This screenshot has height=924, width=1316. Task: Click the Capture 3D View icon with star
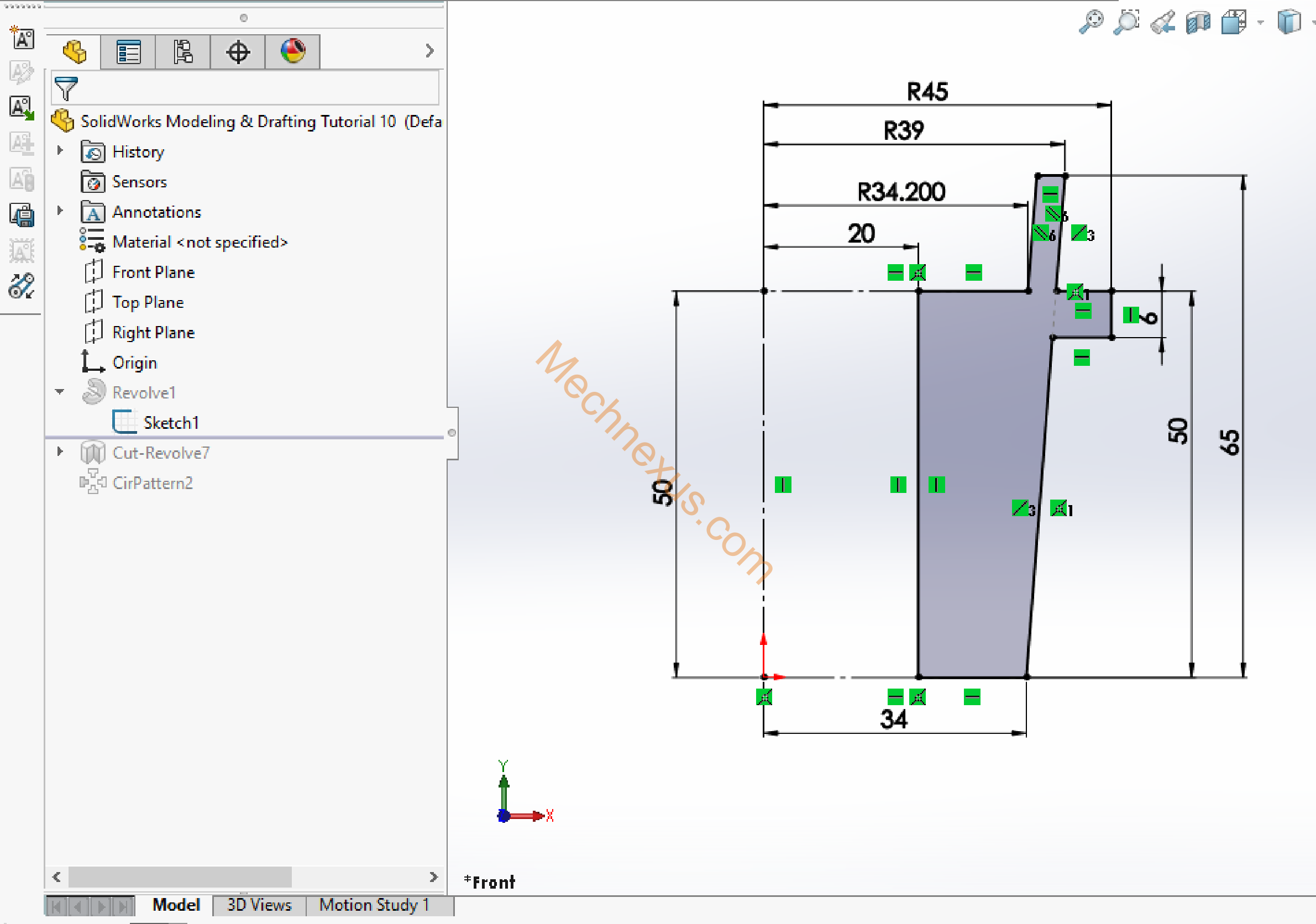[x=22, y=38]
